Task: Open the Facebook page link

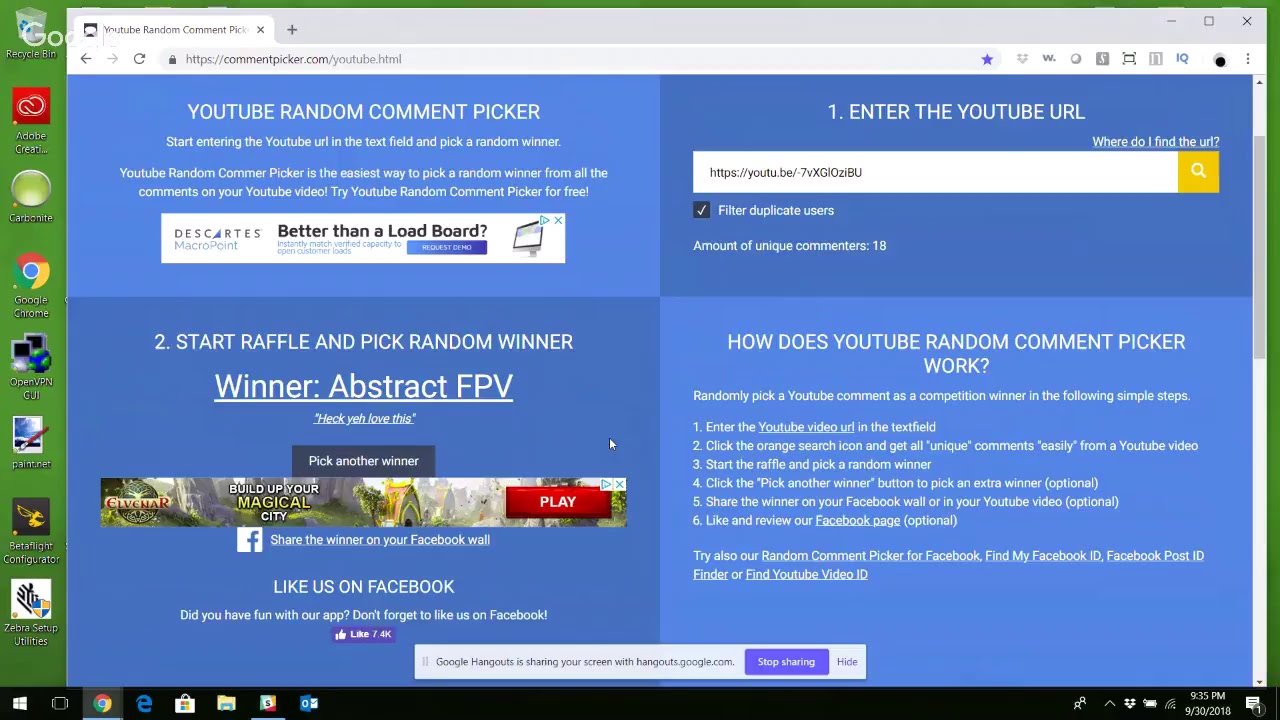Action: click(858, 520)
